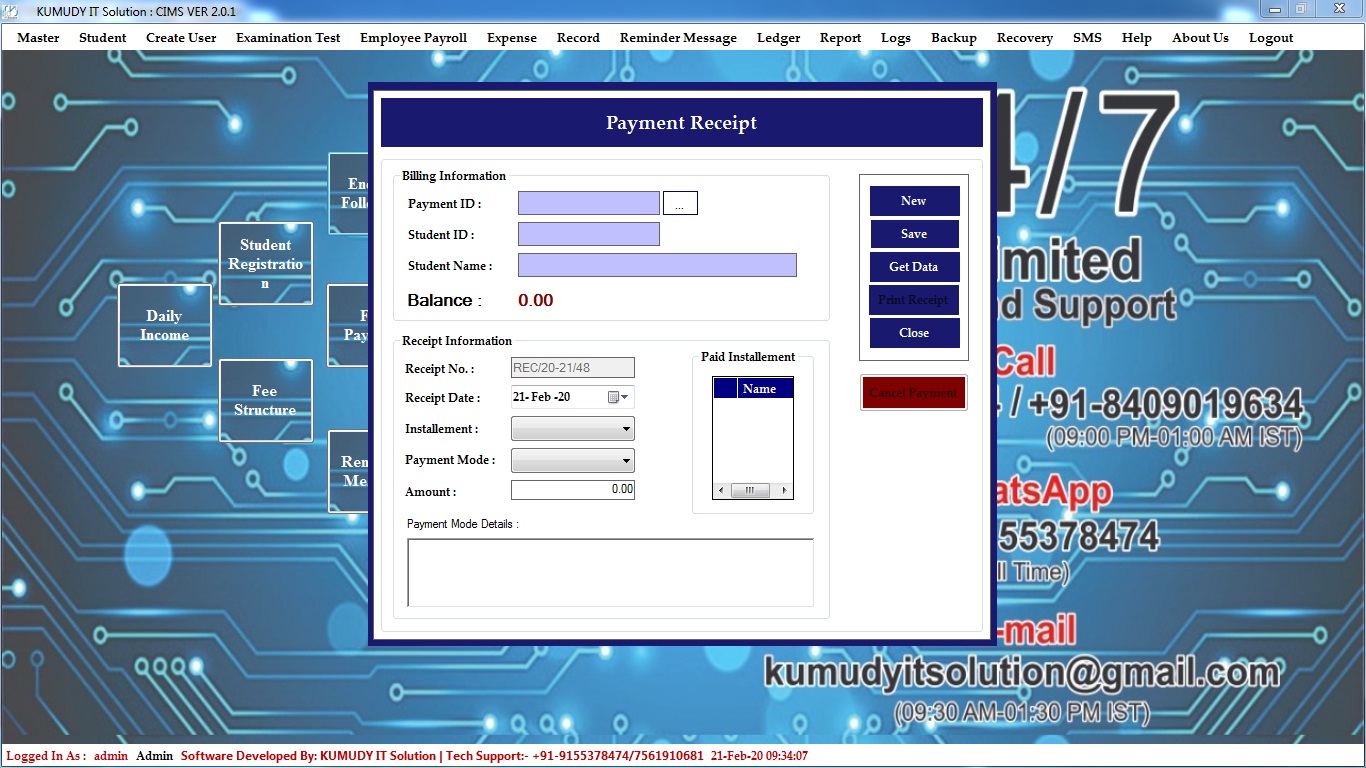
Task: Open the Fee Structure tile
Action: click(x=265, y=400)
